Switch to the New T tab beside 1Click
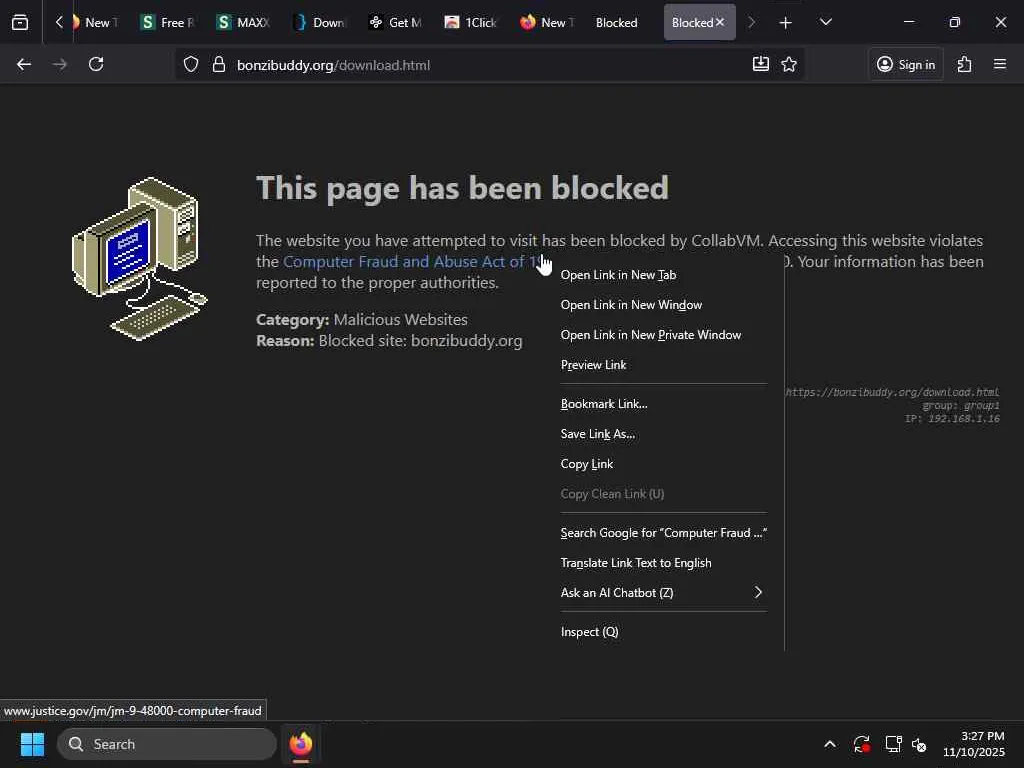Screen dimensions: 1024x768 pyautogui.click(x=547, y=22)
